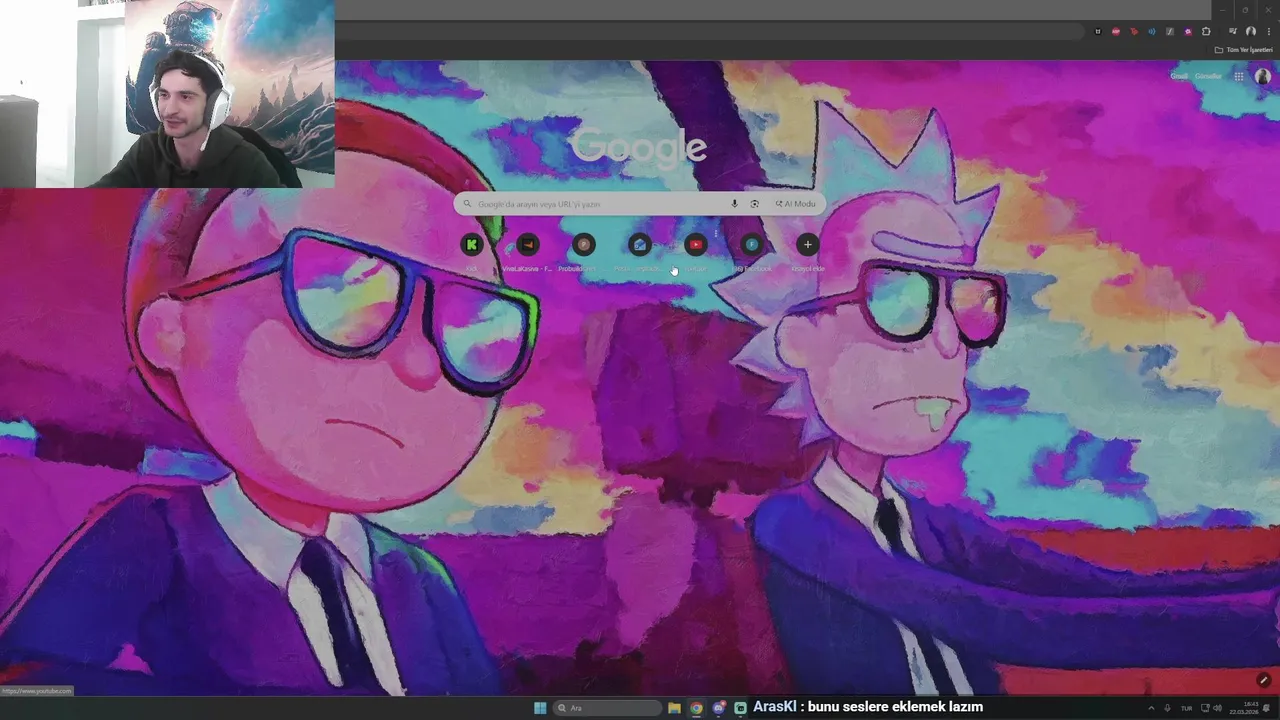Open Tüm Yer İşaretleri bookmarks folder
The height and width of the screenshot is (720, 1280).
pyautogui.click(x=1244, y=50)
